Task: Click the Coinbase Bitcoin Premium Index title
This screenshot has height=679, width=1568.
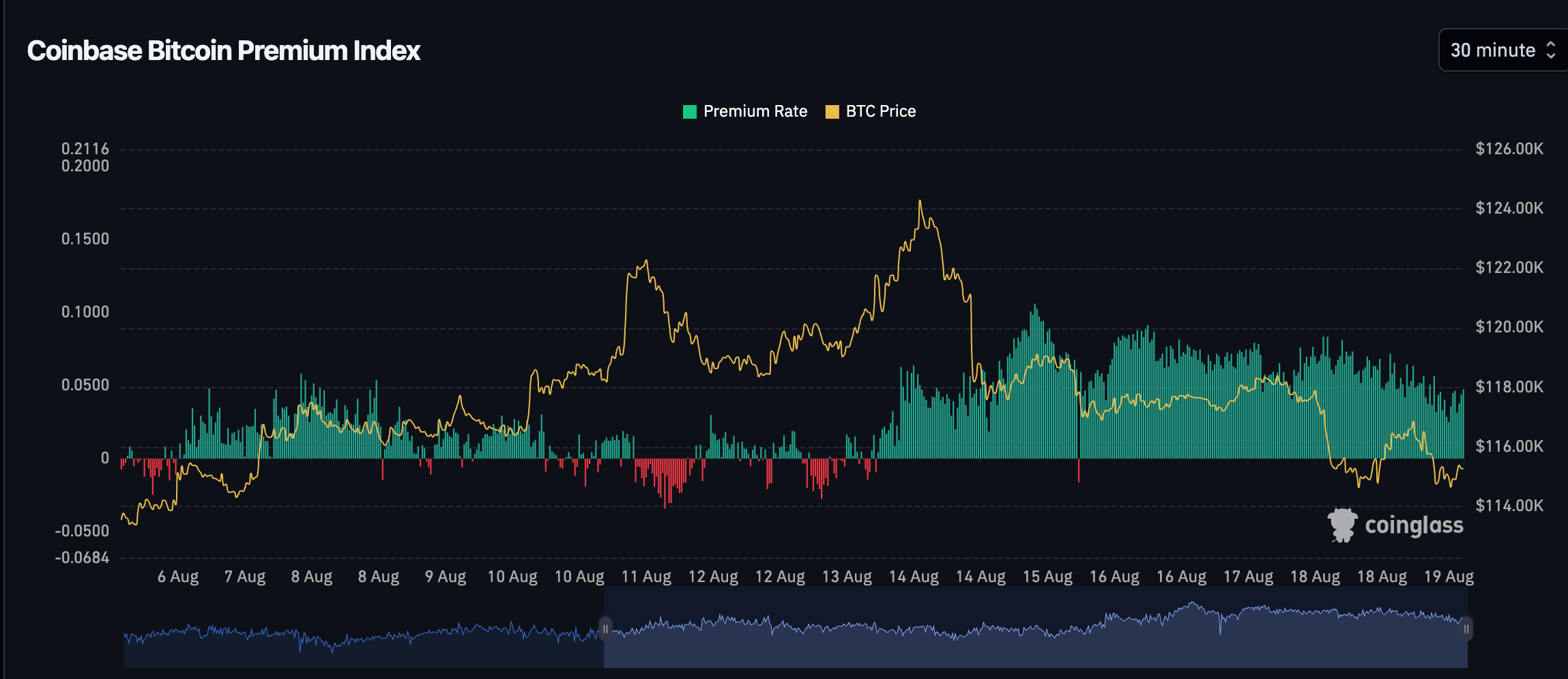Action: click(x=224, y=50)
